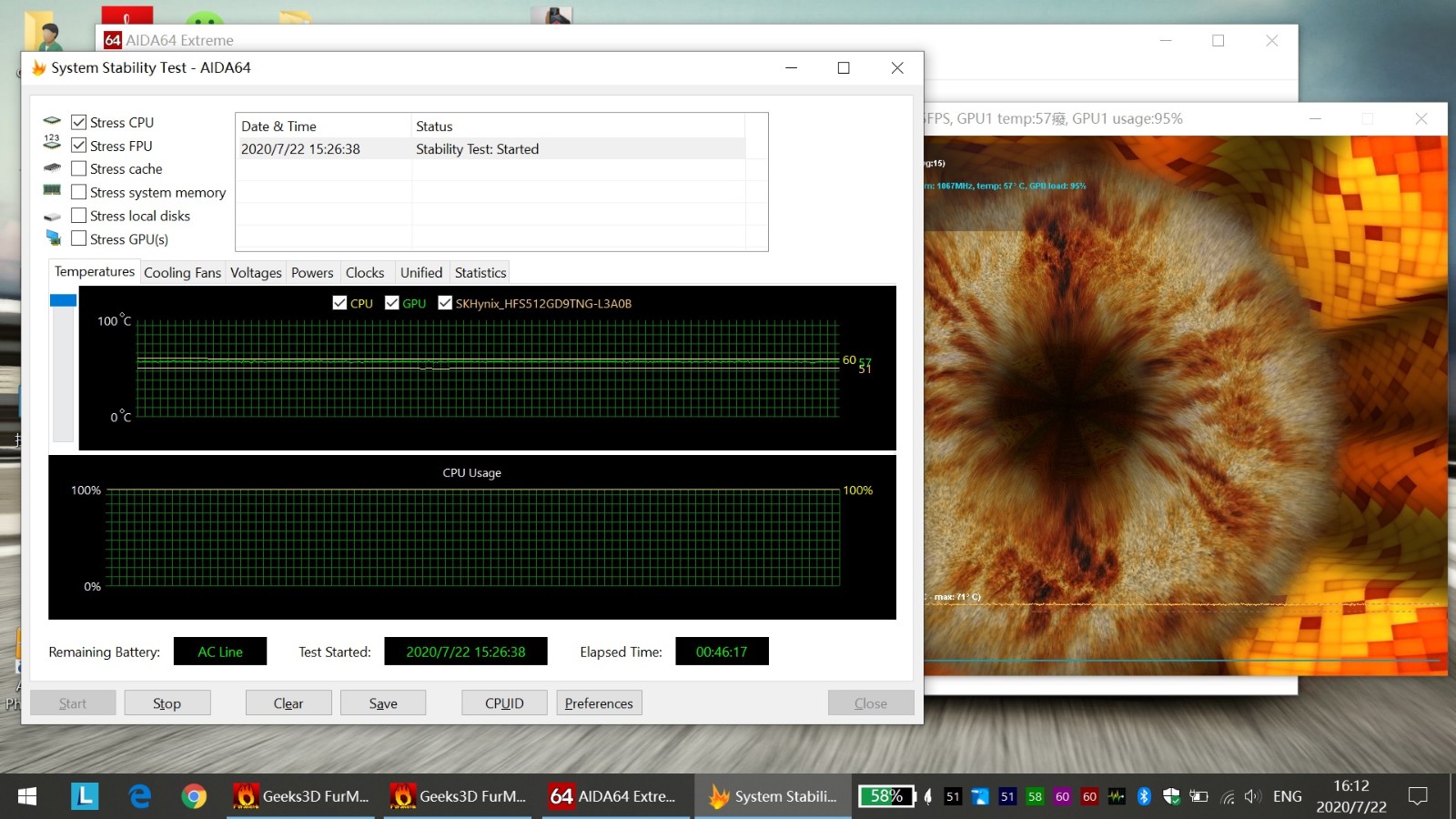
Task: Click the 123 FPU icon beside Stress FPU
Action: [x=52, y=143]
